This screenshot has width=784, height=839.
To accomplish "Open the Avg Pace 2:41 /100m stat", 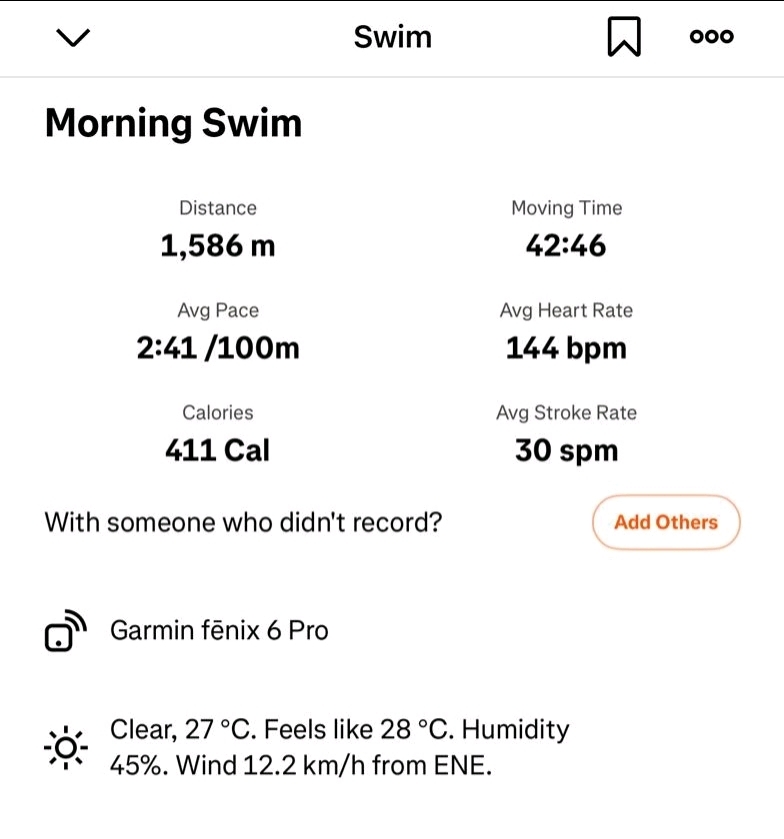I will [x=218, y=347].
